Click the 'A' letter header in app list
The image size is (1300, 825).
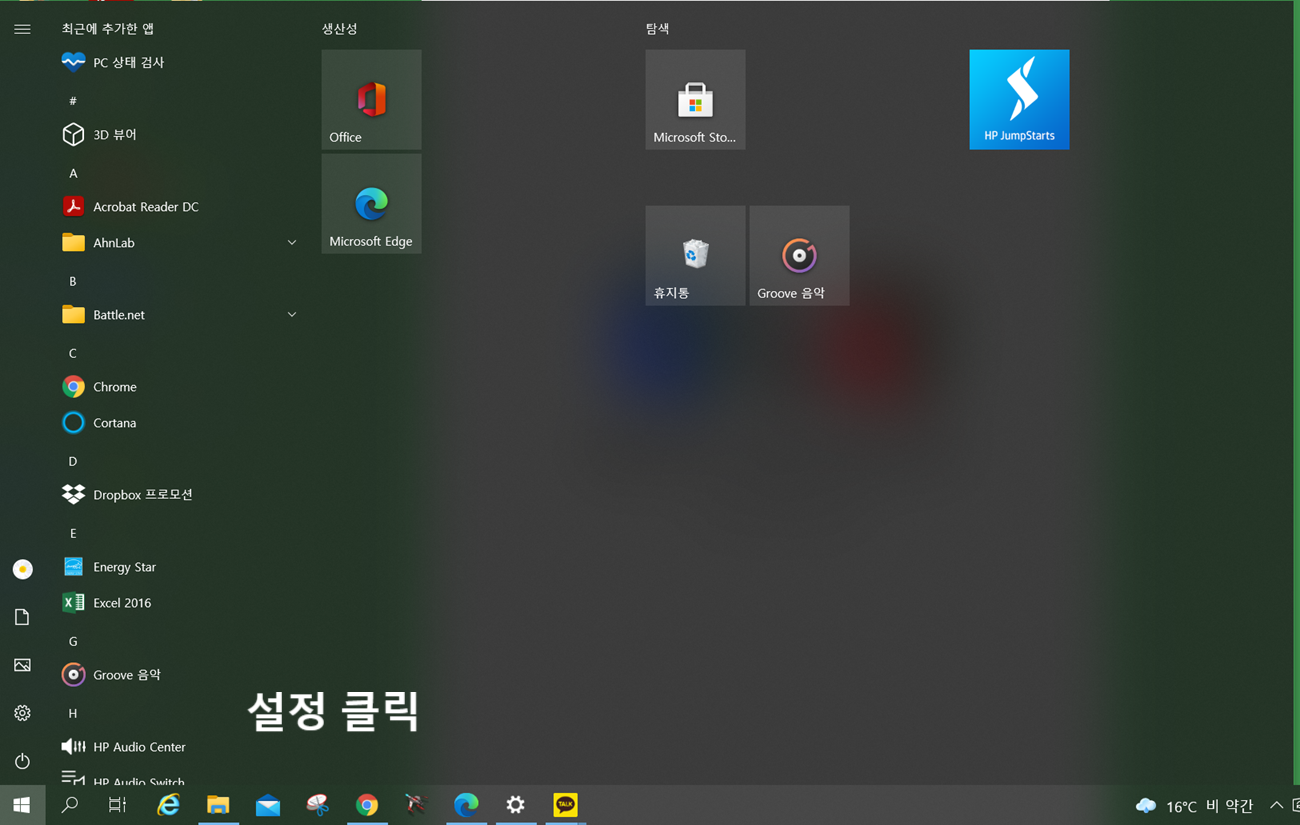pyautogui.click(x=72, y=173)
